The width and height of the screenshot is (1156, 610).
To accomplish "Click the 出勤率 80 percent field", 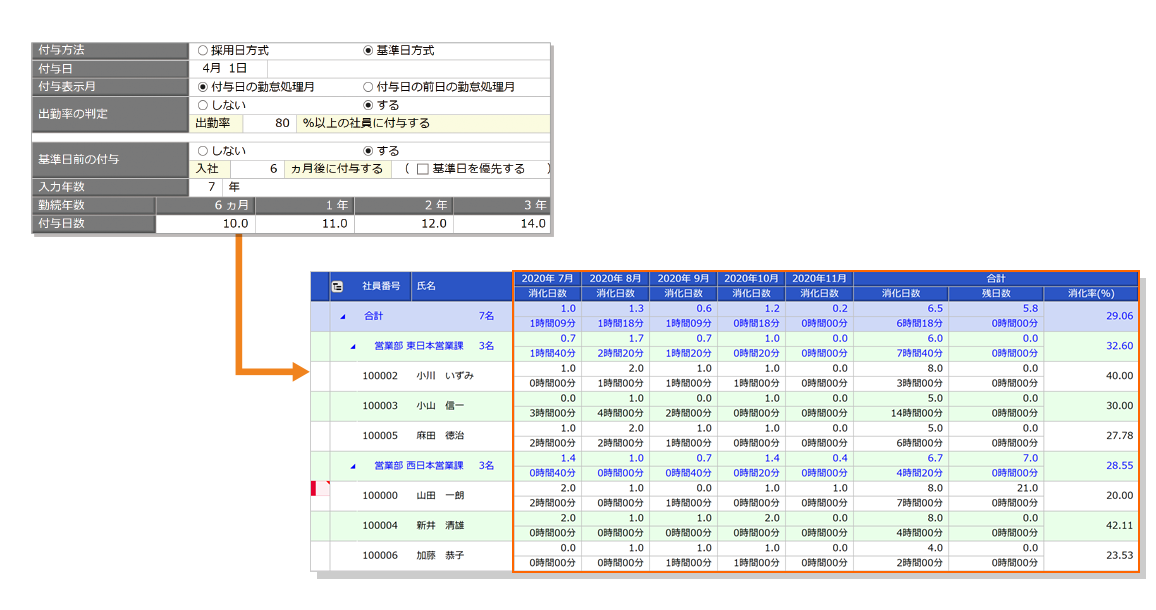I will pyautogui.click(x=269, y=123).
